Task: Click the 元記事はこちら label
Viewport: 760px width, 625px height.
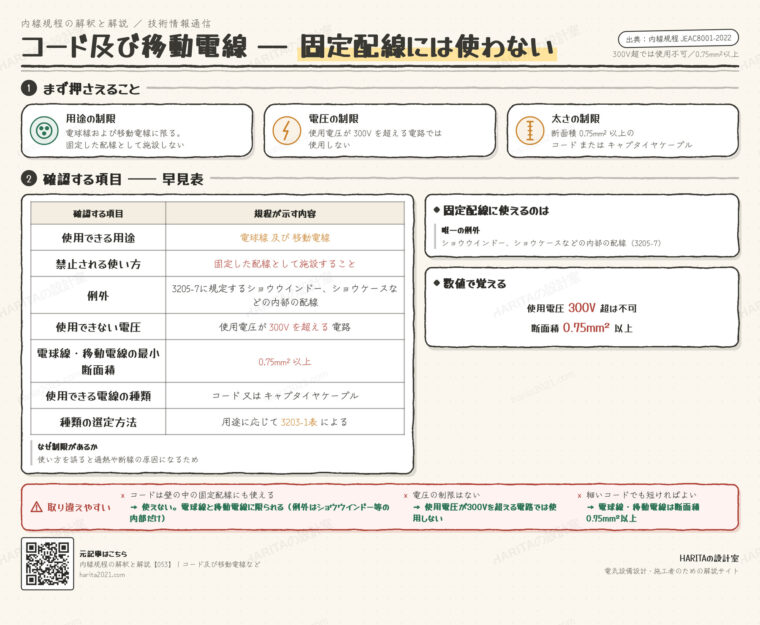Action: [103, 553]
